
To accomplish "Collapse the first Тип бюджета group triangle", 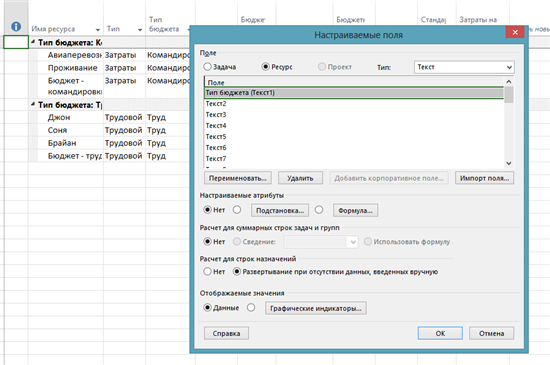I will click(x=33, y=42).
